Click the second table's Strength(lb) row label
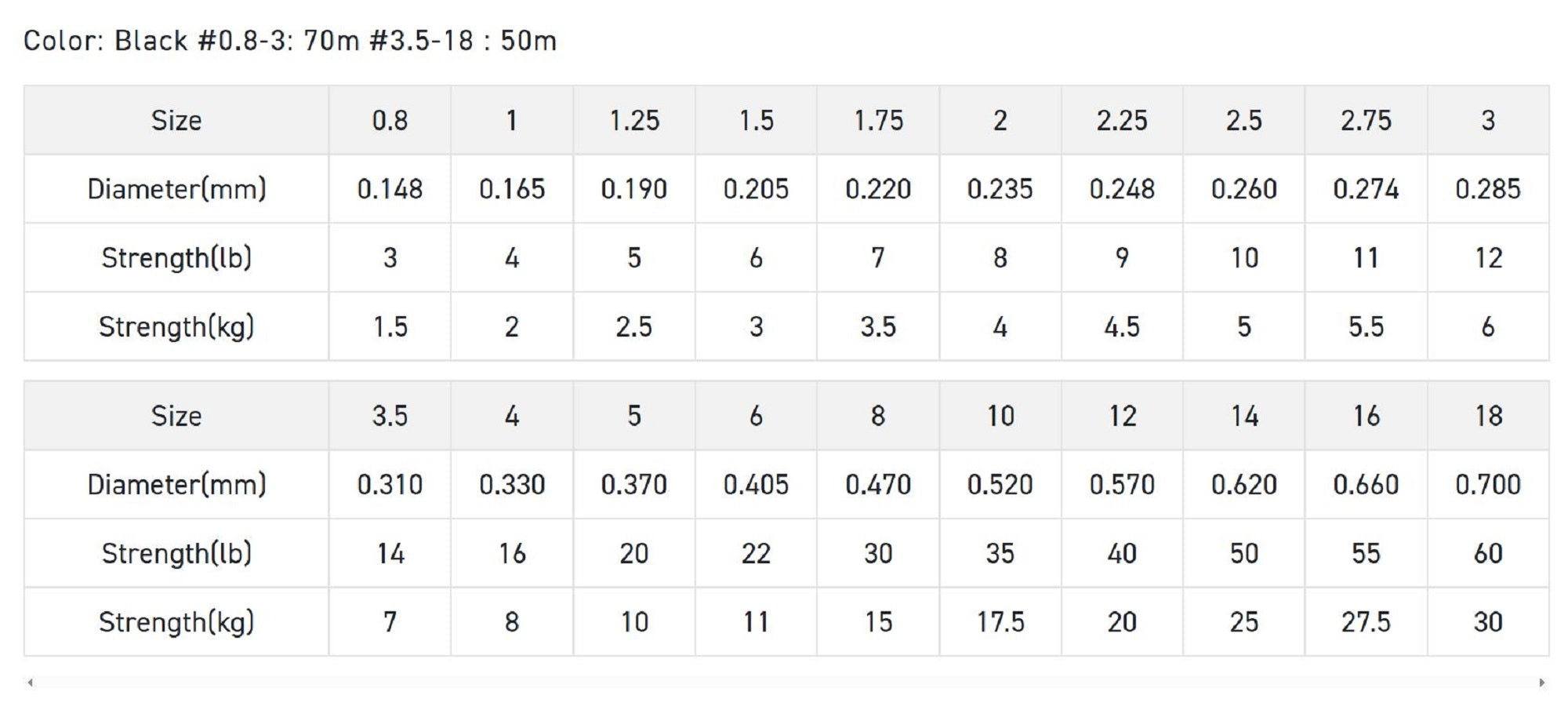Viewport: 1568px width, 710px height. 176,554
